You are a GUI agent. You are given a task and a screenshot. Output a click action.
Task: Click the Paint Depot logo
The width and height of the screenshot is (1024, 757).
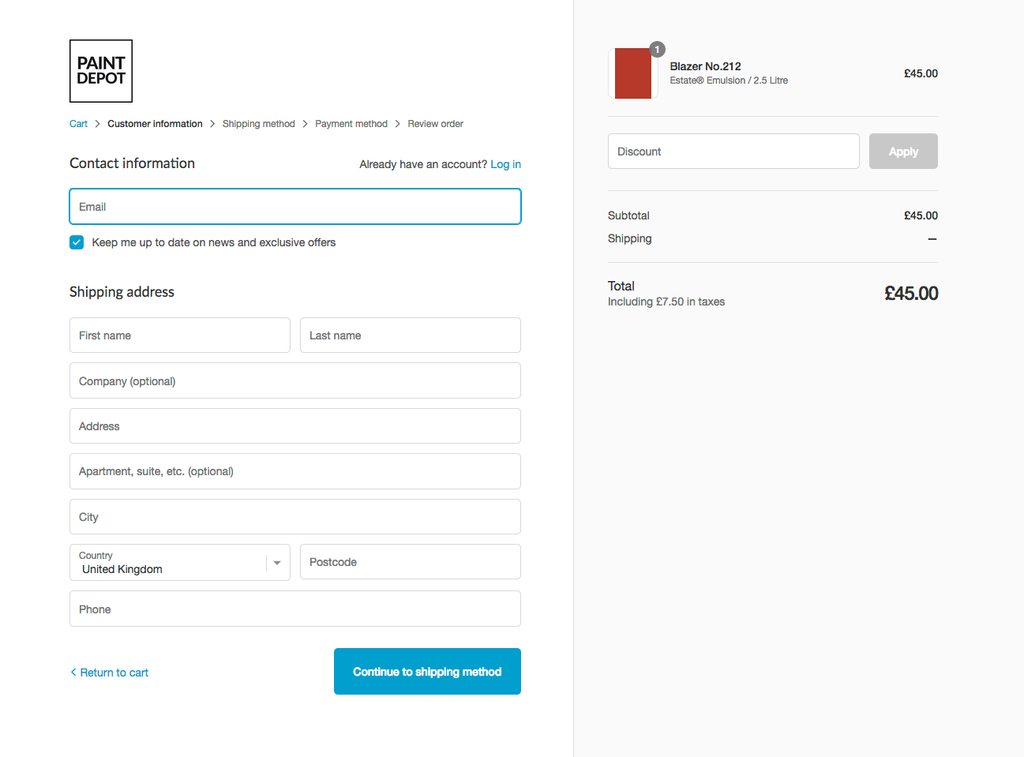pyautogui.click(x=101, y=71)
